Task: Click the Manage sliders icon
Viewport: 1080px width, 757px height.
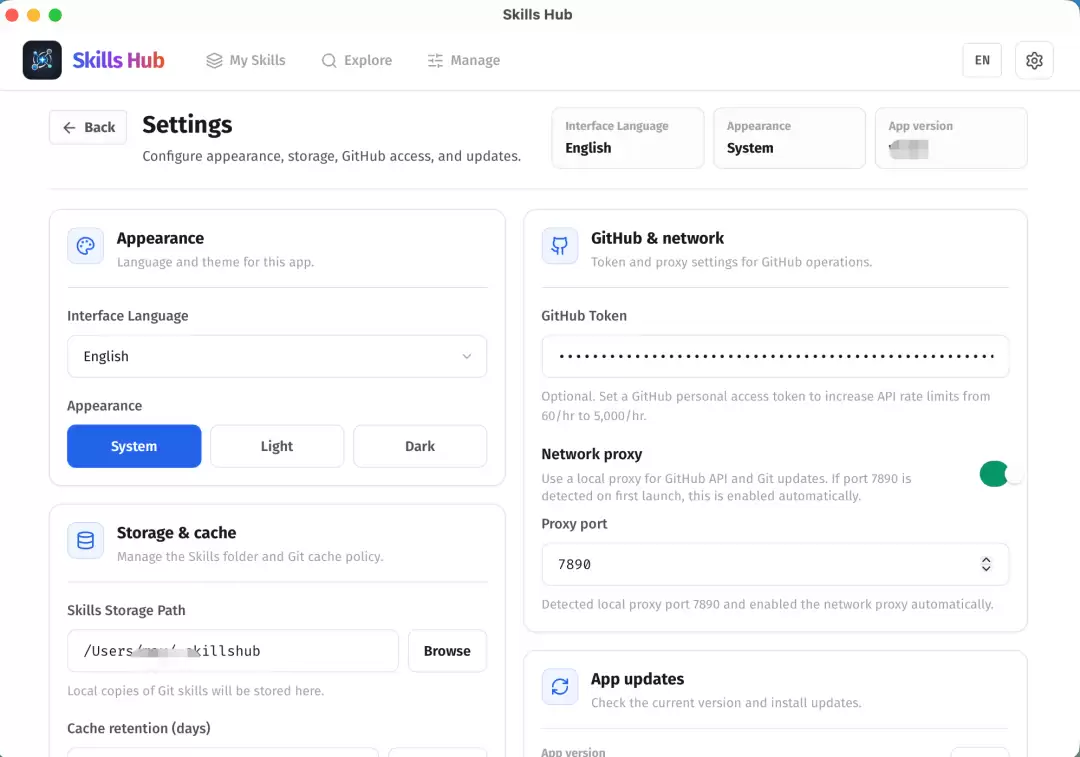Action: click(x=435, y=61)
